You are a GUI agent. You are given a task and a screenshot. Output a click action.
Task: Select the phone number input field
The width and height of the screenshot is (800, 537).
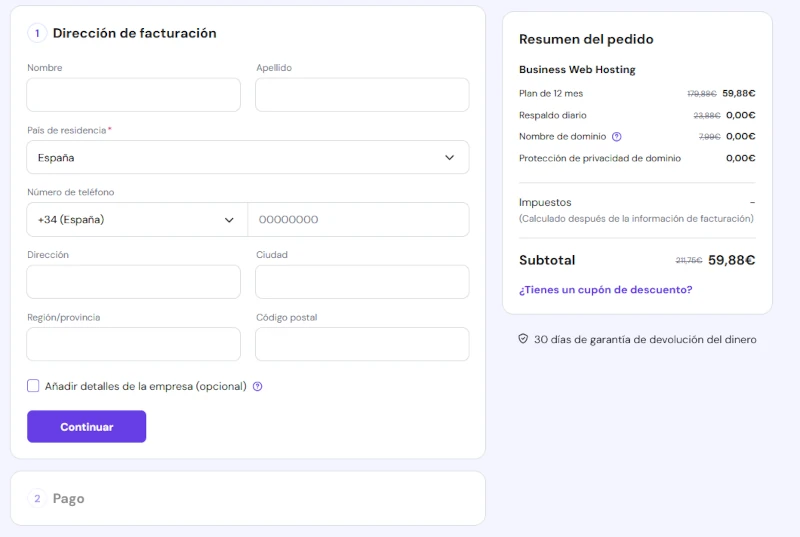click(358, 220)
